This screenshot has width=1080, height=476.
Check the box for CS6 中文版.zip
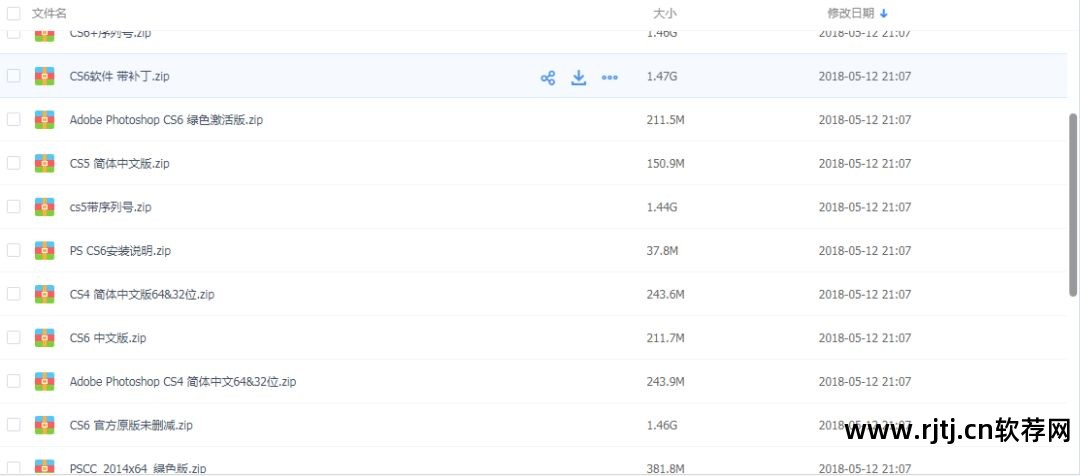coord(14,338)
